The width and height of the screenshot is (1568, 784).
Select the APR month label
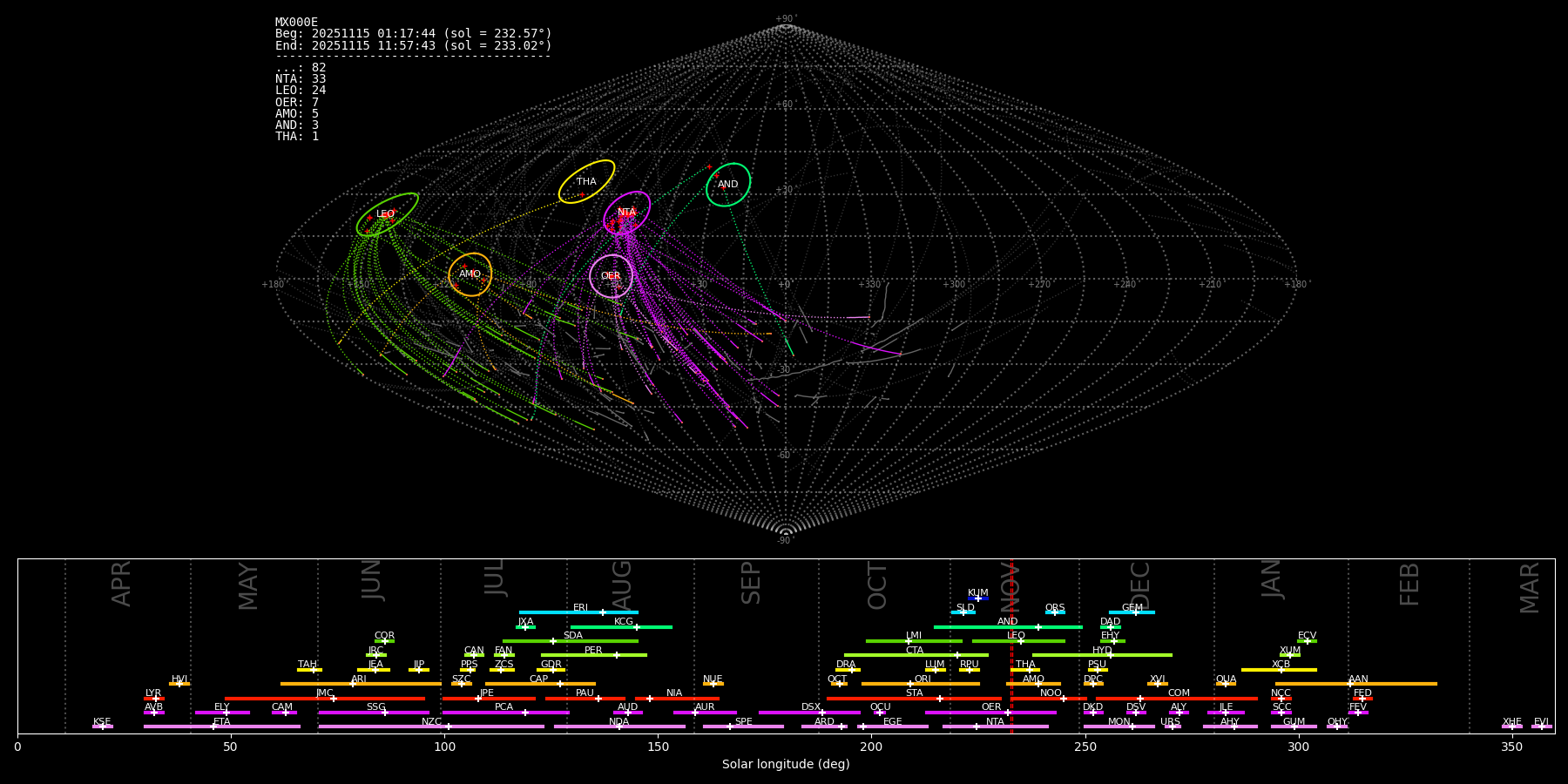(121, 584)
